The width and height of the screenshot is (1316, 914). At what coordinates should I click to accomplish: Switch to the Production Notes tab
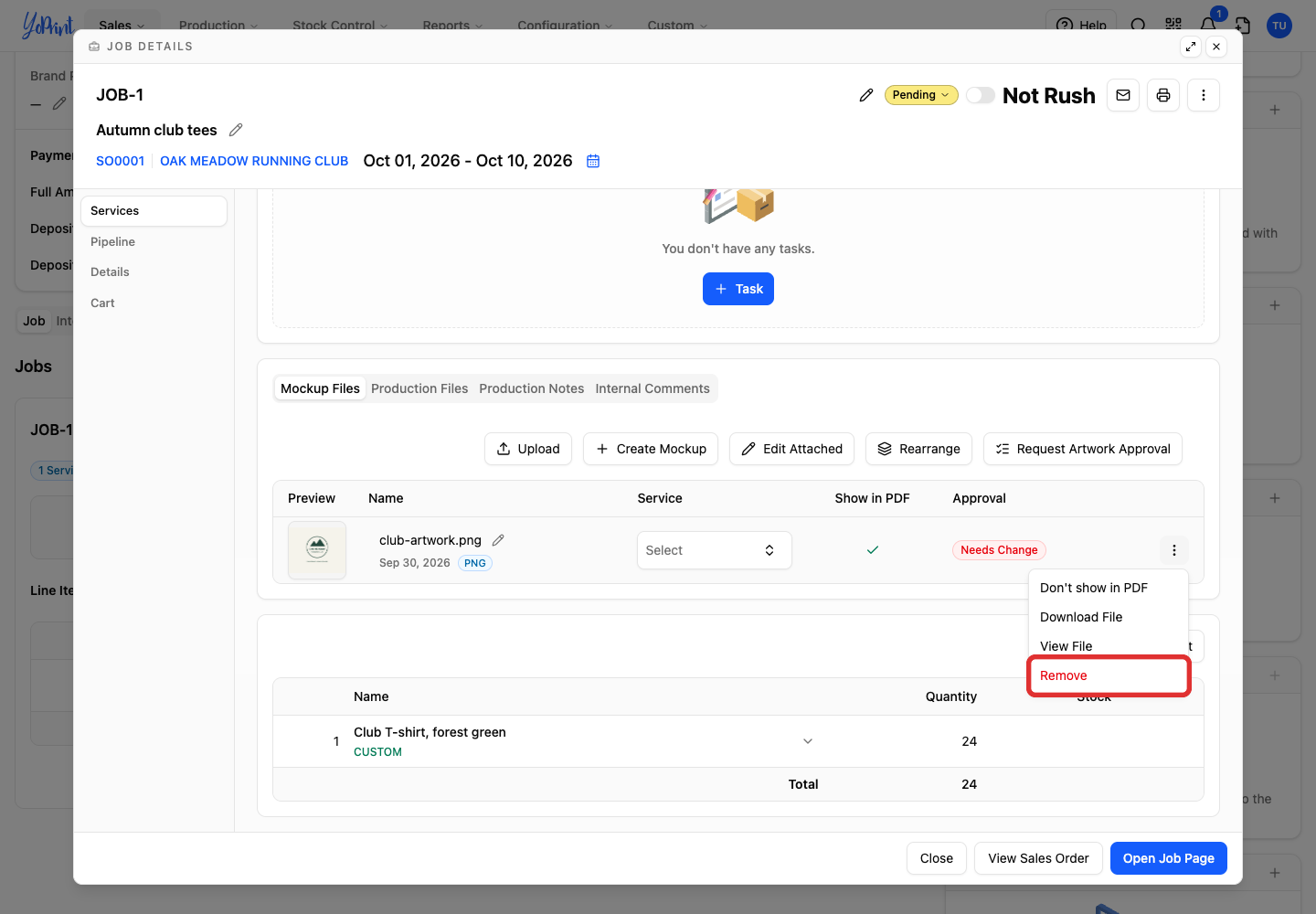532,388
